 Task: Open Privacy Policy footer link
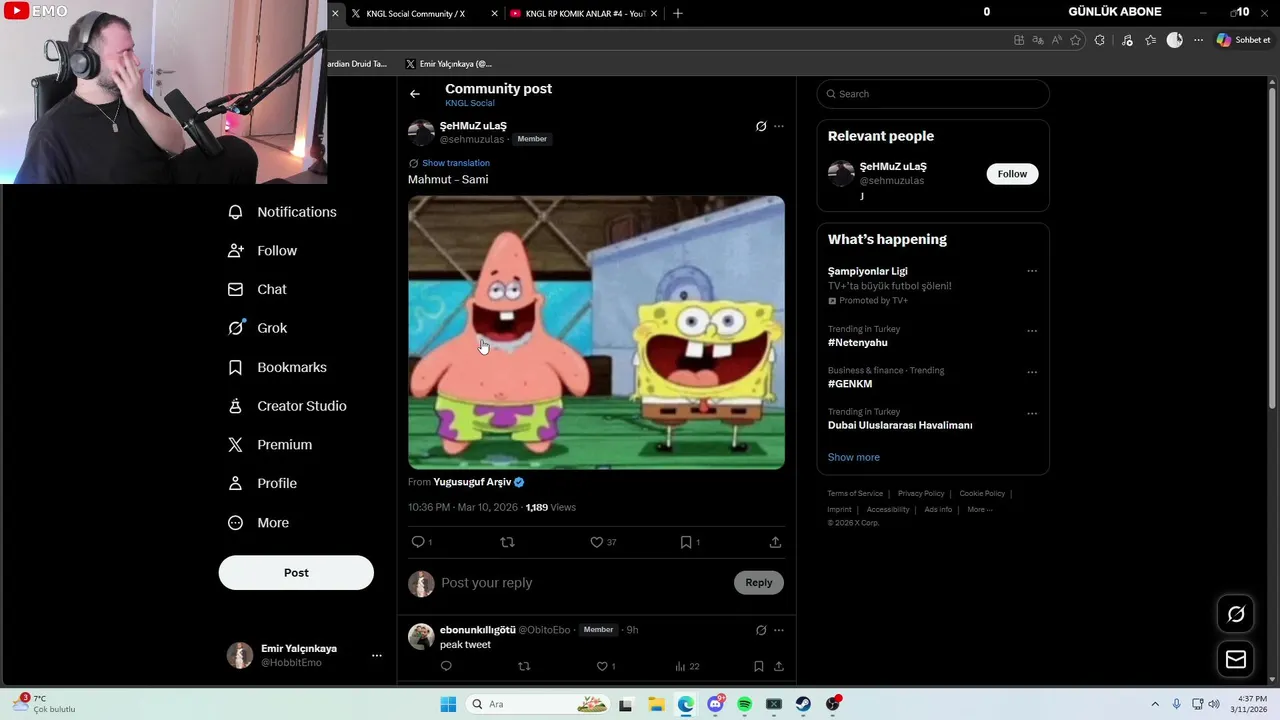(921, 493)
